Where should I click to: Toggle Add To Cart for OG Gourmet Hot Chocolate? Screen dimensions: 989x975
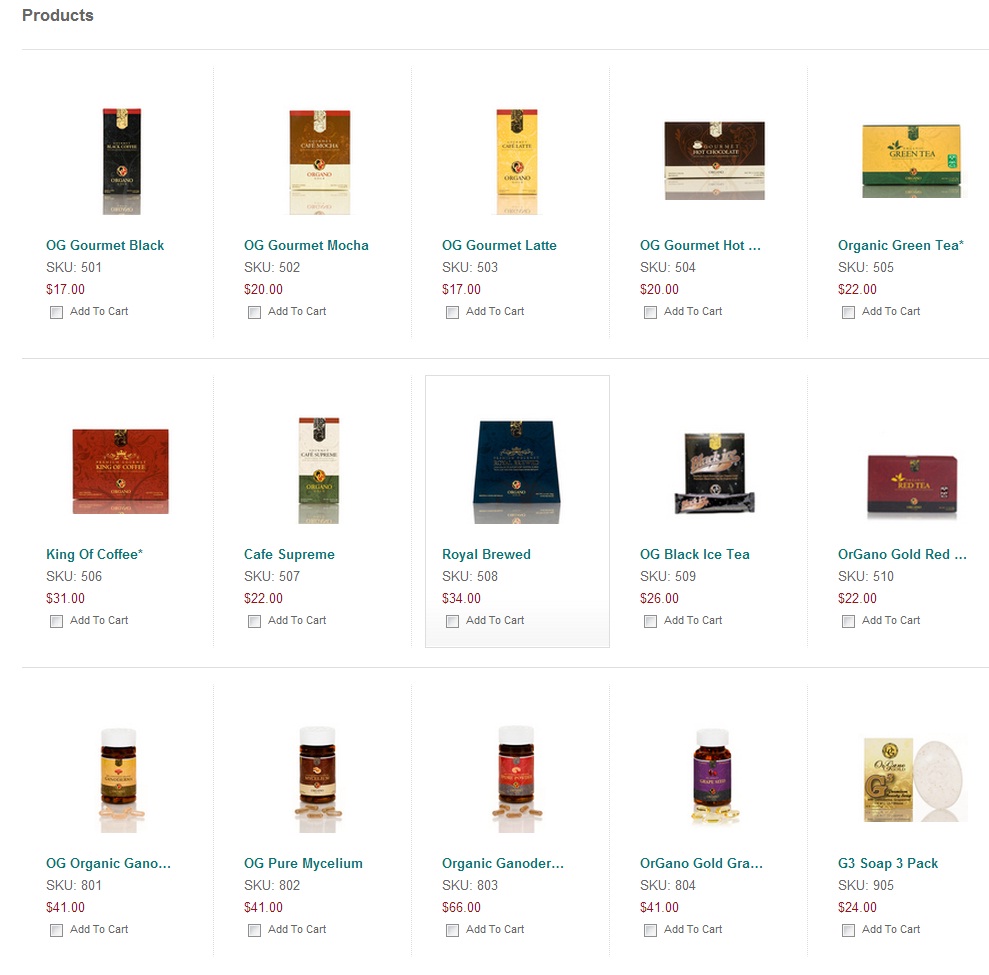point(650,312)
